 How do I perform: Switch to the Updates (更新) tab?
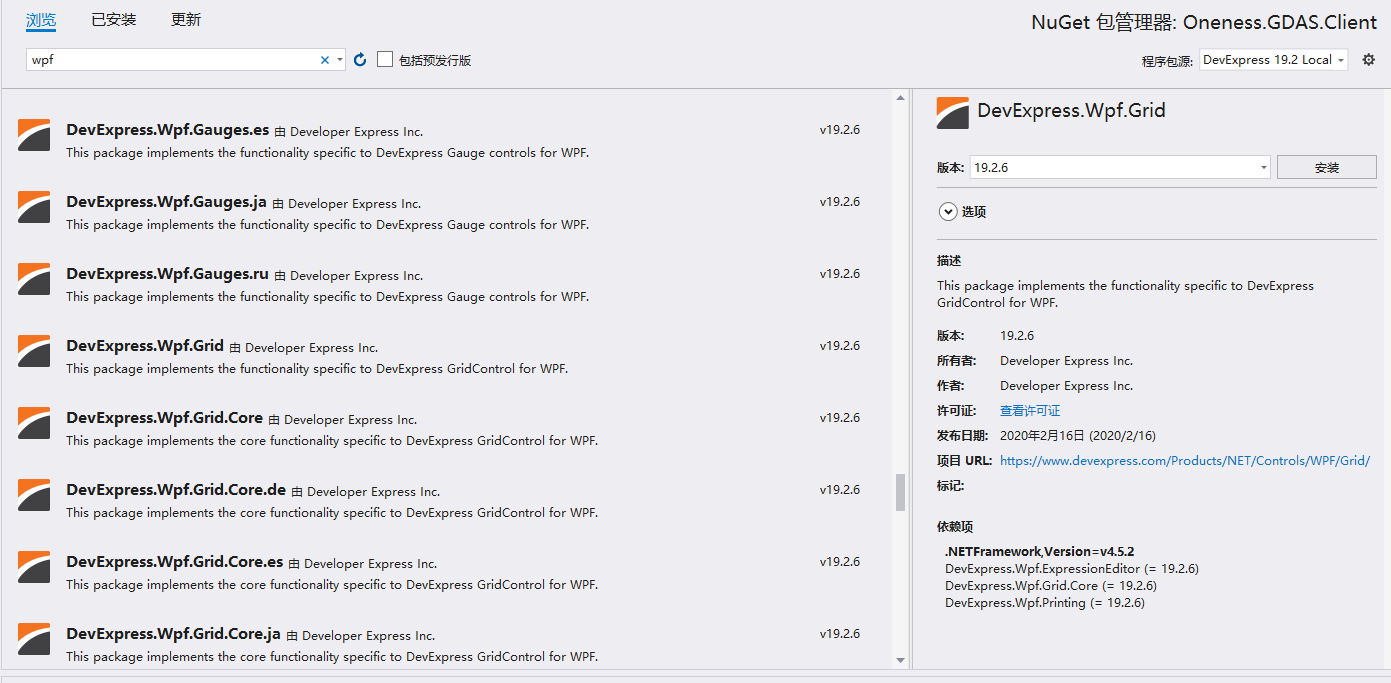[186, 20]
